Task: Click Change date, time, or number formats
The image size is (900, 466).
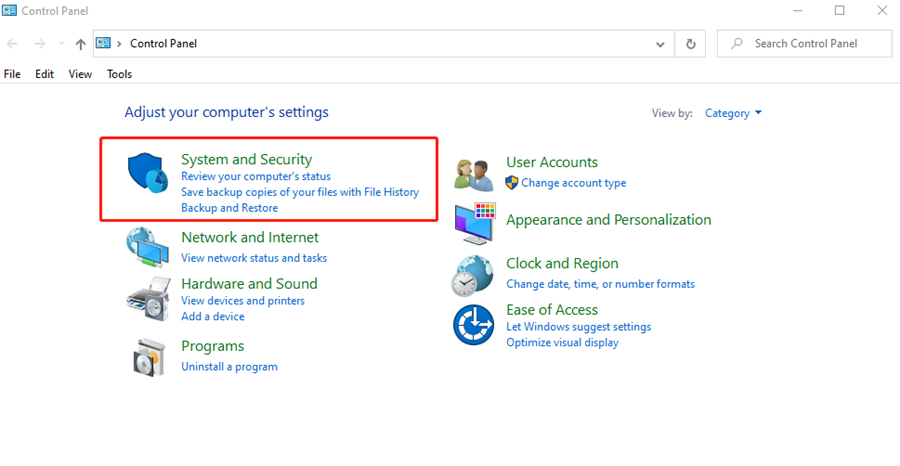Action: pos(600,284)
